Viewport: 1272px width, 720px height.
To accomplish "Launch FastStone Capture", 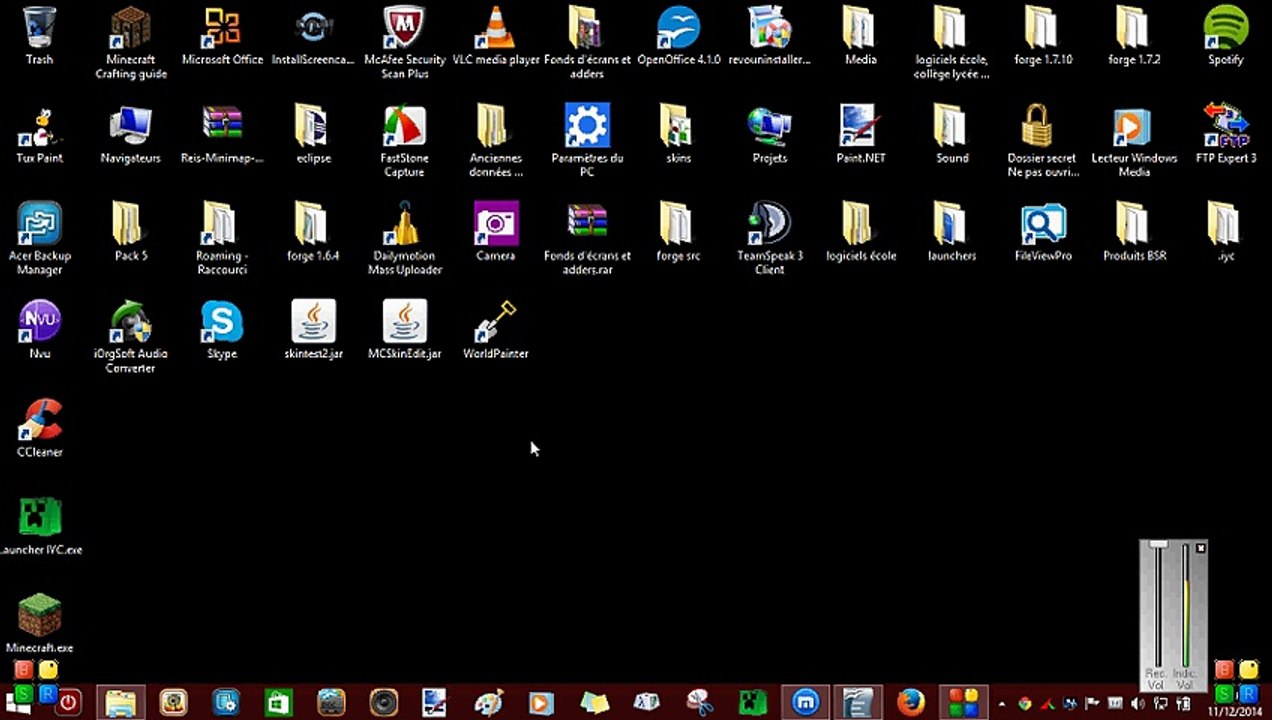I will click(x=405, y=142).
